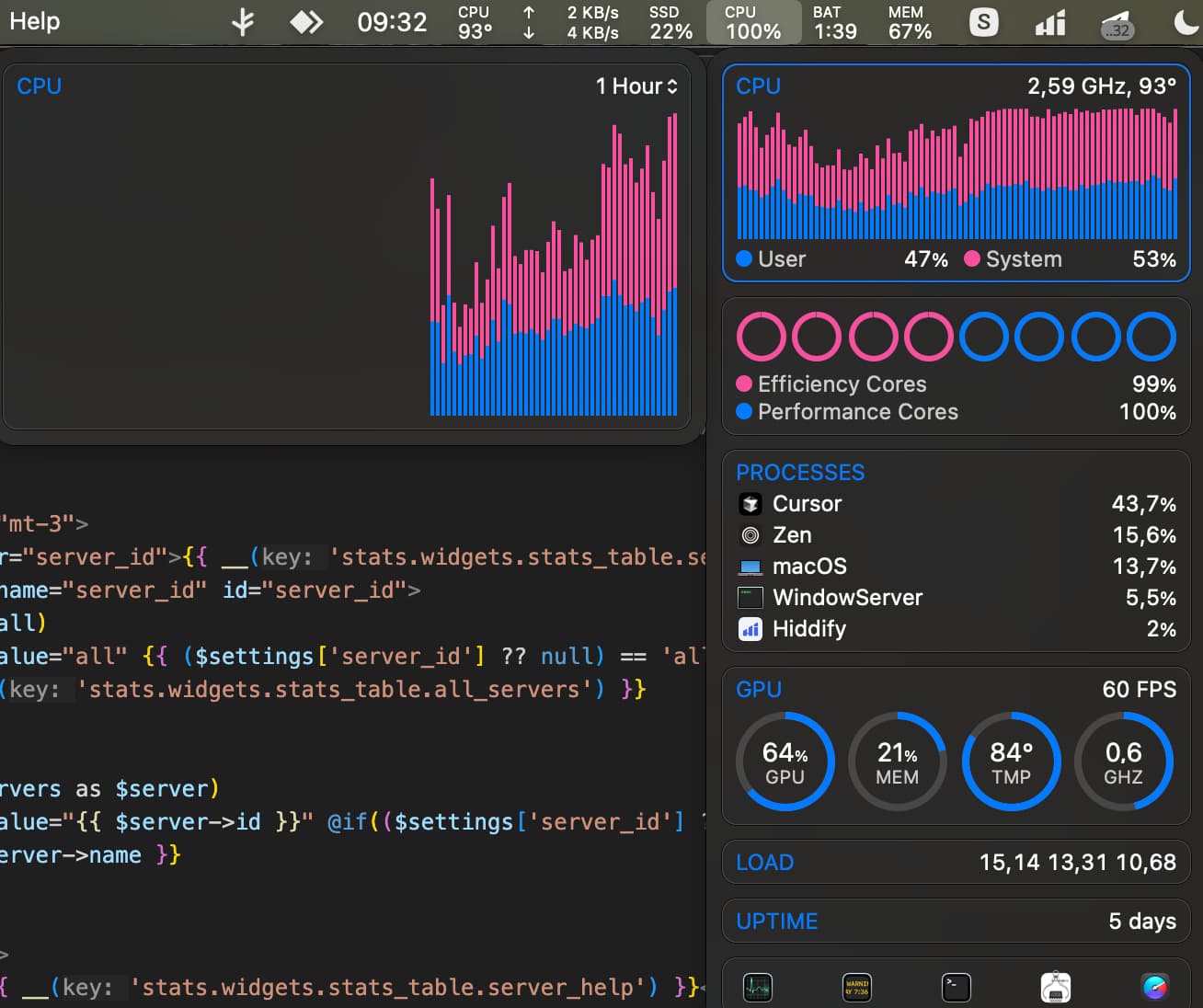This screenshot has height=1008, width=1203.
Task: Click the Hiddify bar chart menu bar icon
Action: [x=1050, y=22]
